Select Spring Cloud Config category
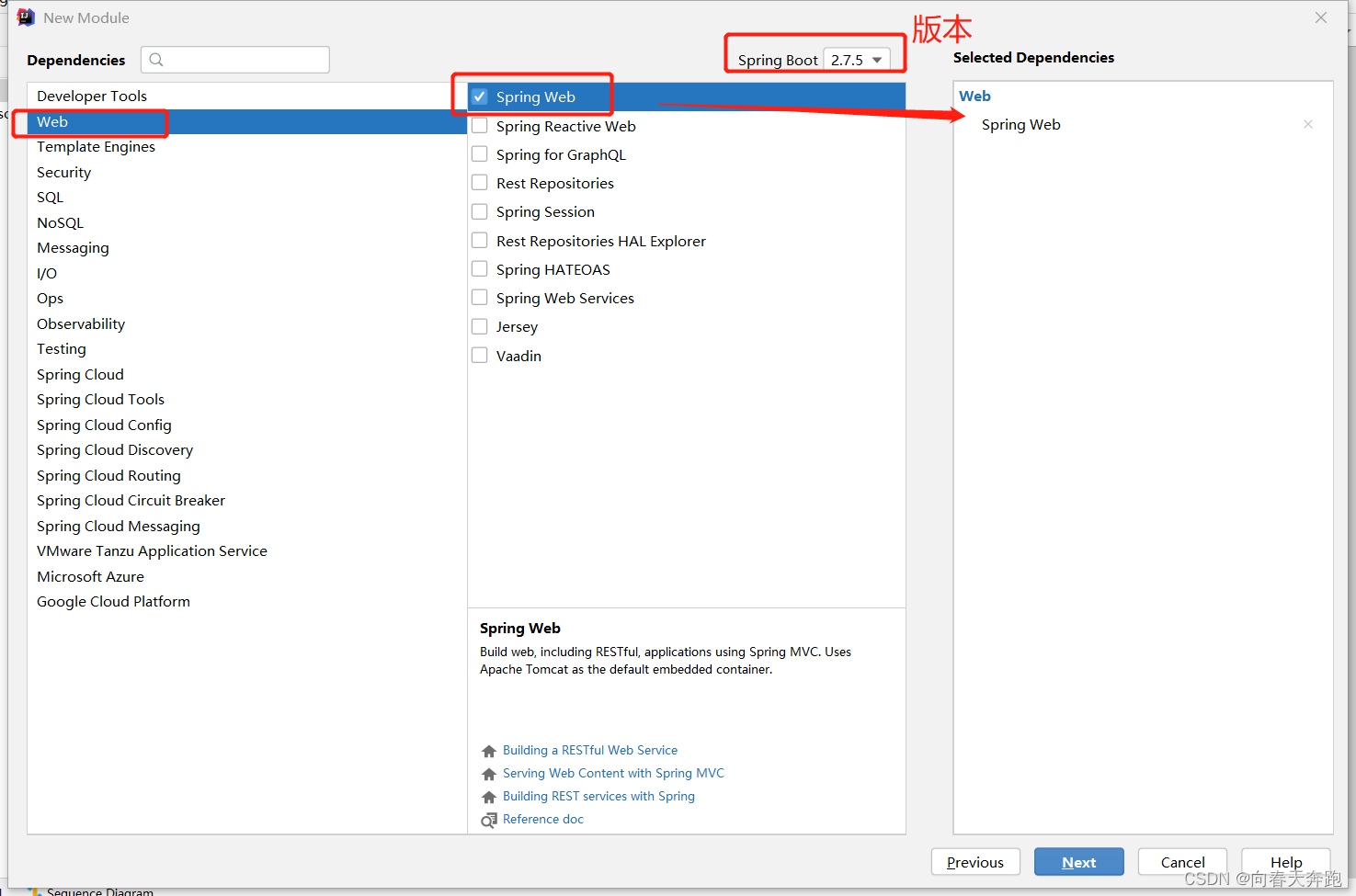The height and width of the screenshot is (896, 1356). pos(247,425)
